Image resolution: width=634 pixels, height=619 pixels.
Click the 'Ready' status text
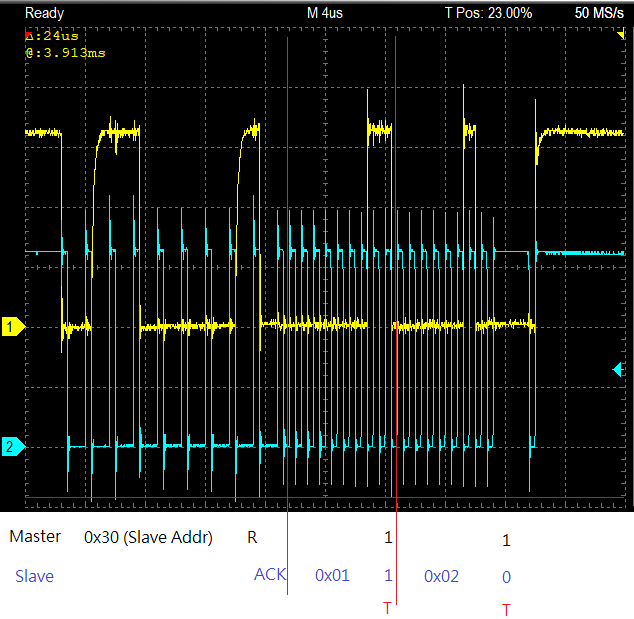point(44,13)
